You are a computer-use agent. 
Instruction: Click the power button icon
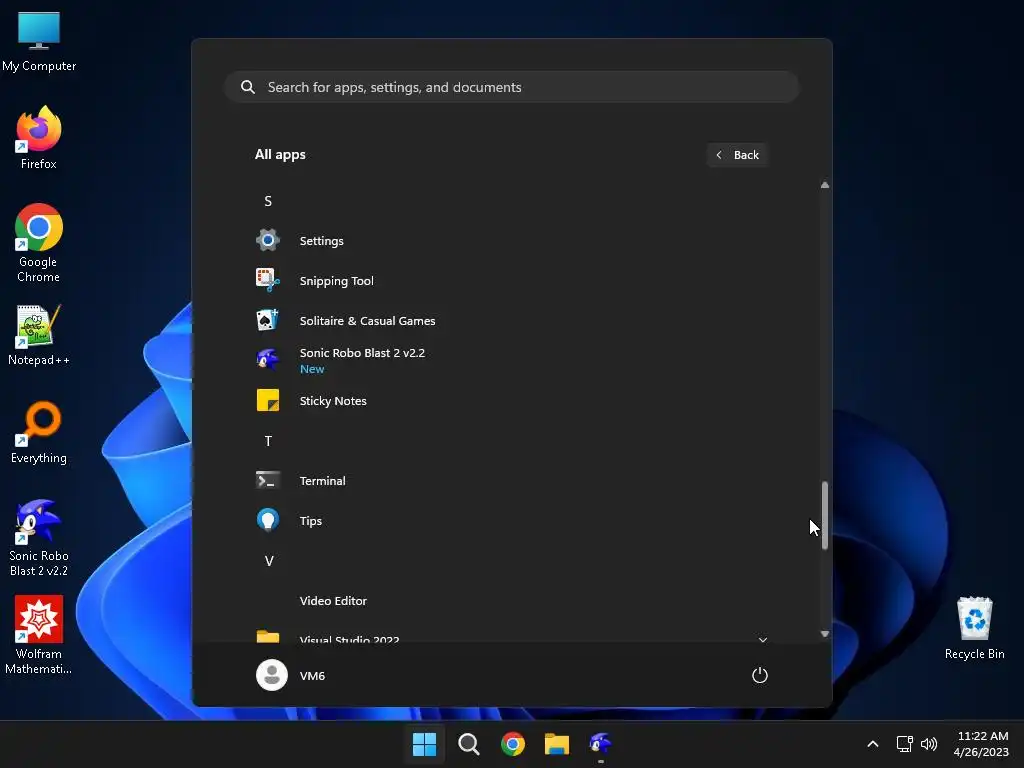pyautogui.click(x=760, y=675)
